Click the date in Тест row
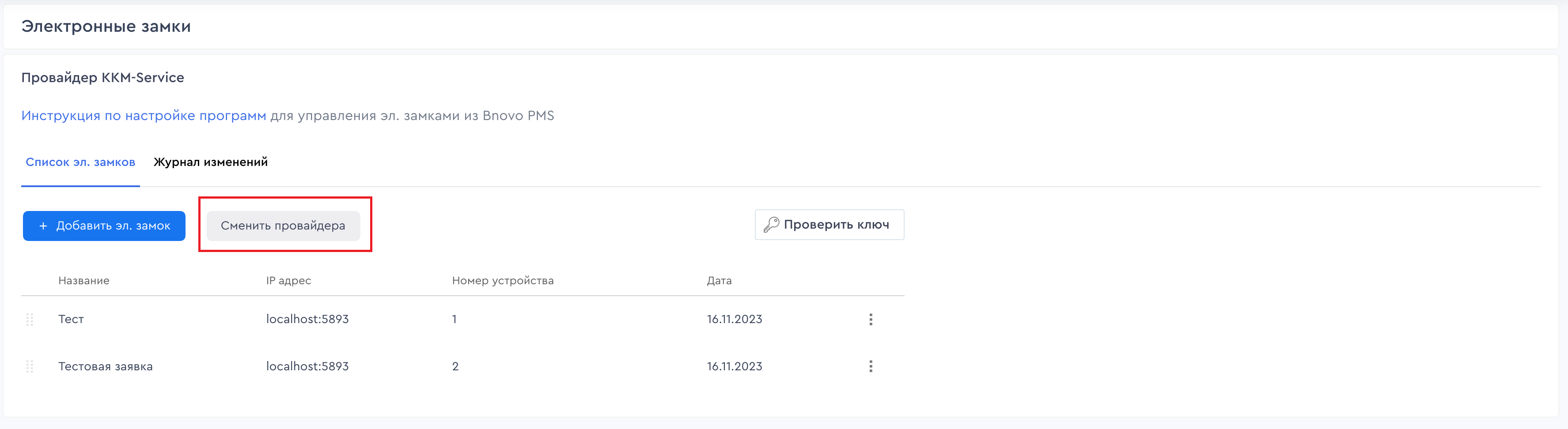1568x429 pixels. (734, 320)
